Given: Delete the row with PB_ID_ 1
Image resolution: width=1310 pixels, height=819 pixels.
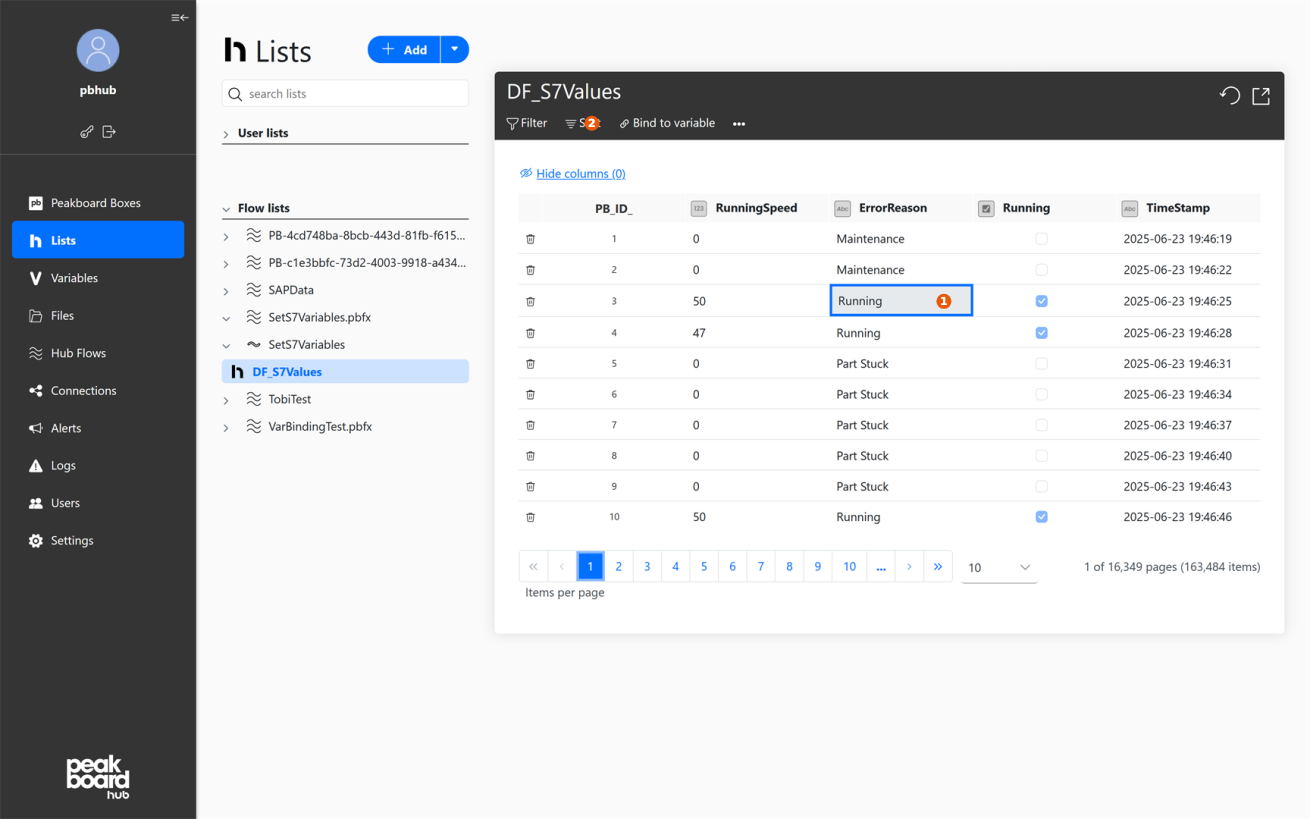Looking at the screenshot, I should coord(530,238).
